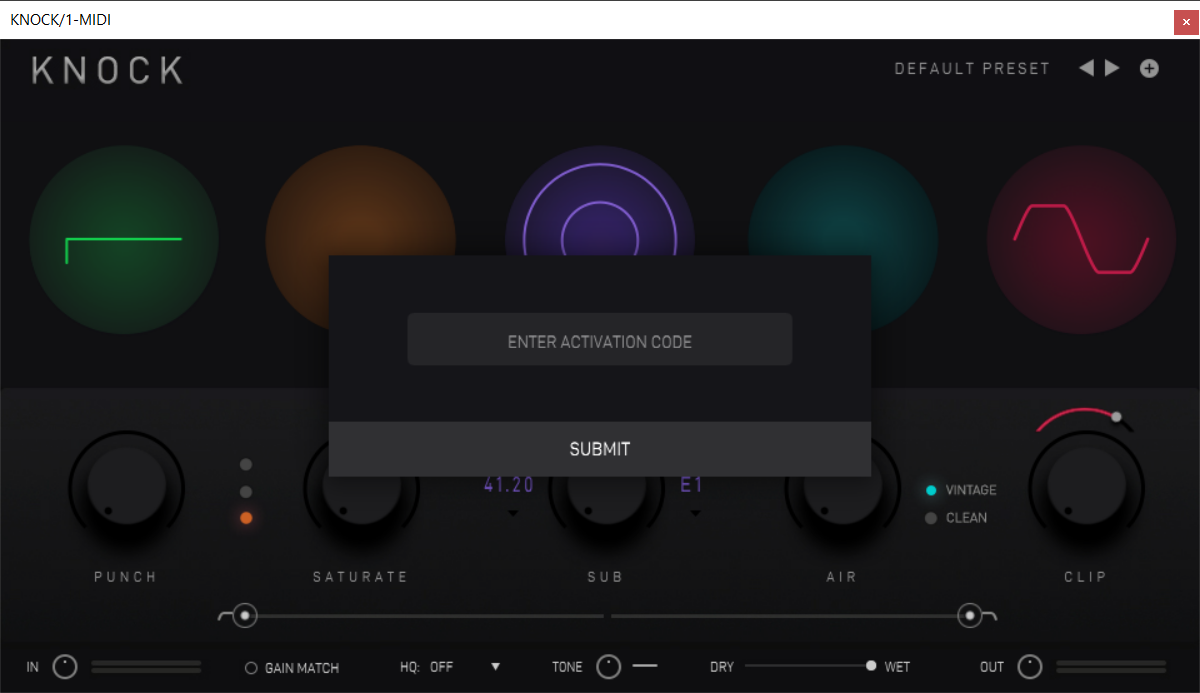Click the right range slider handle

(x=969, y=616)
